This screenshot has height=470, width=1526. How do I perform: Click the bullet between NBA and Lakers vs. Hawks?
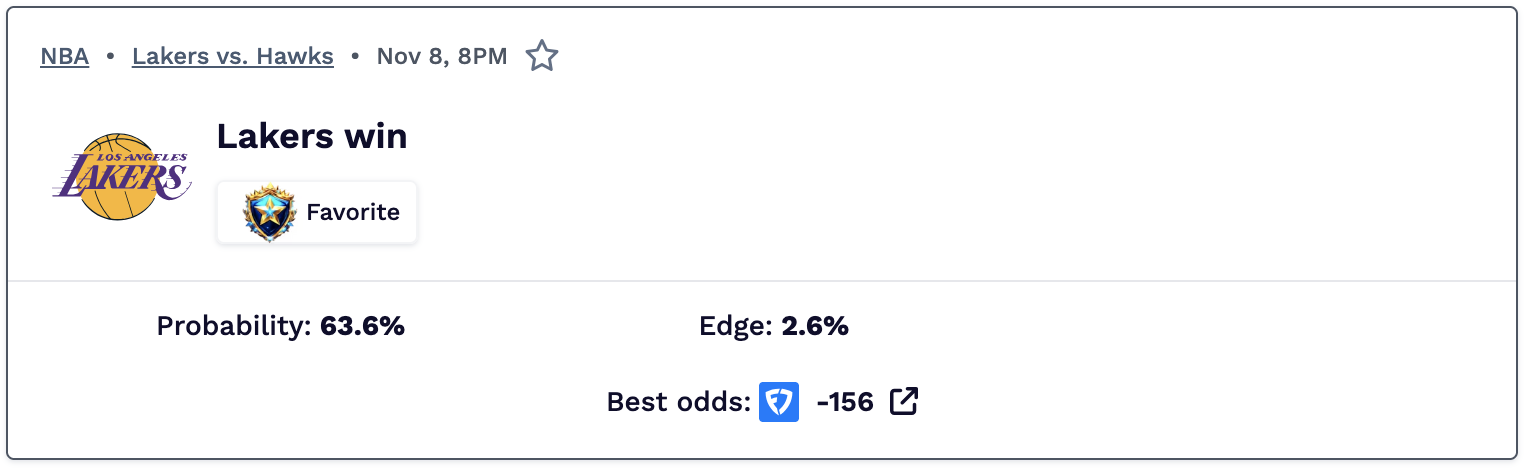[x=110, y=57]
